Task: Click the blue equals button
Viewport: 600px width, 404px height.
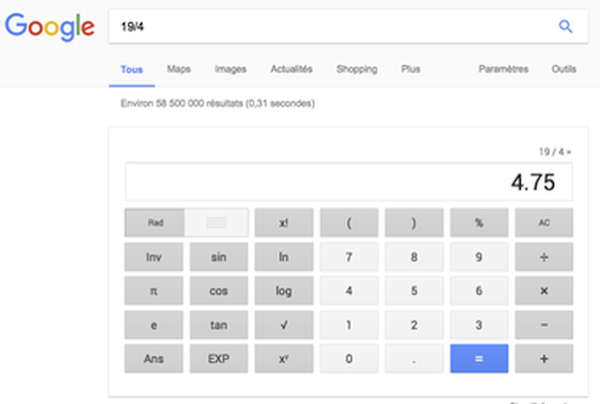Action: (479, 358)
